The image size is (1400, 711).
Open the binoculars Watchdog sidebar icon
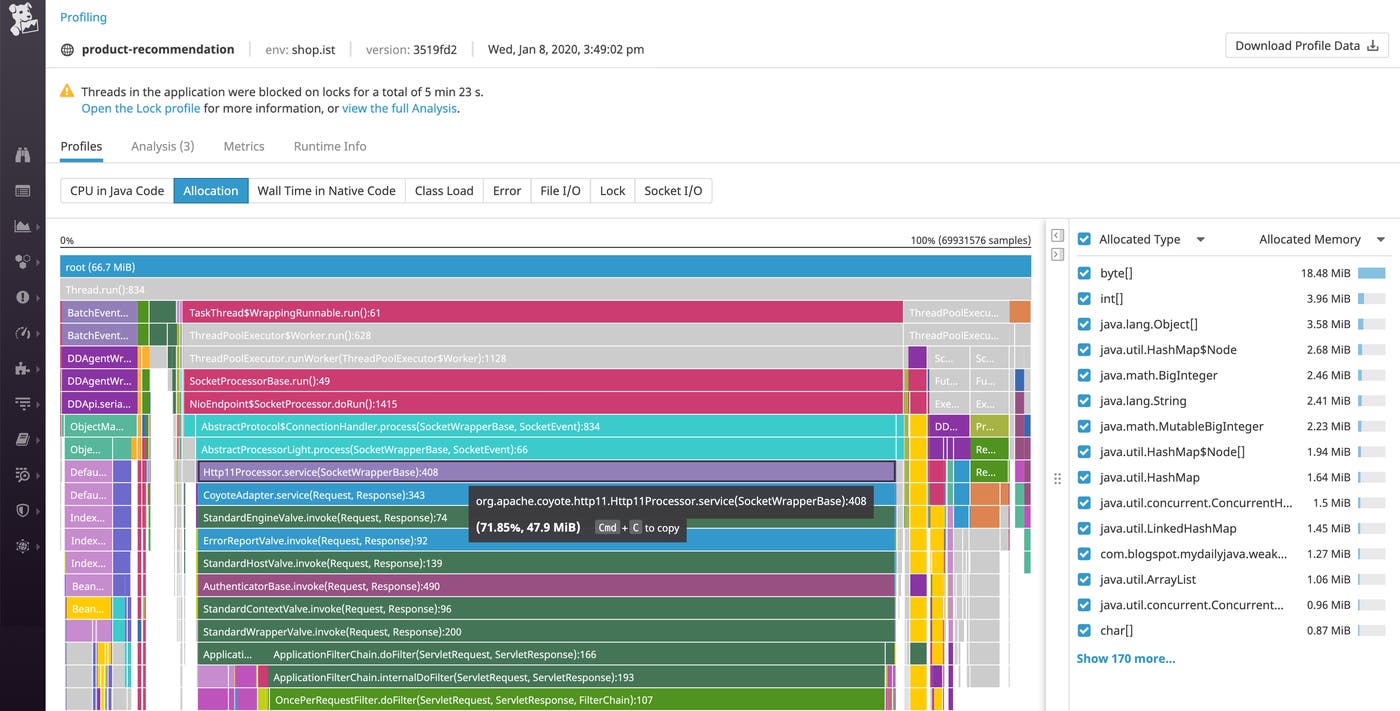(22, 154)
